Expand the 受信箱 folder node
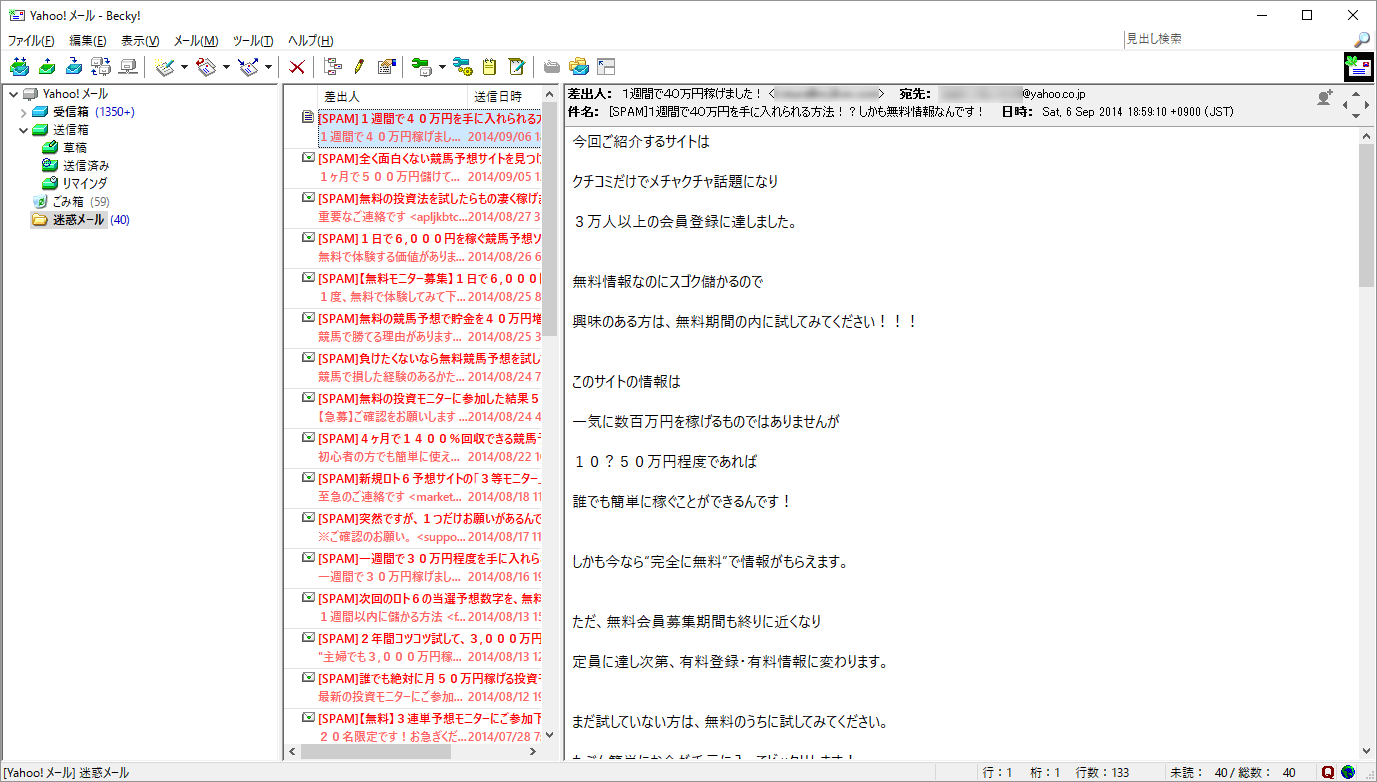This screenshot has height=782, width=1377. (x=23, y=112)
